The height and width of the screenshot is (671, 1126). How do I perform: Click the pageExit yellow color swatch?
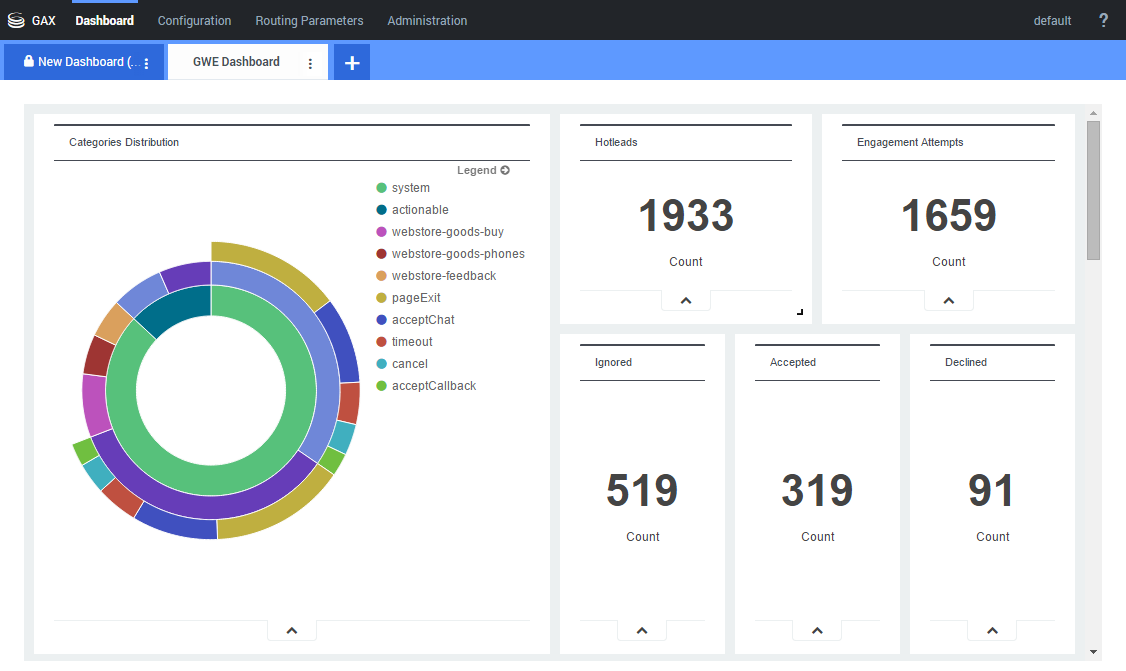[381, 298]
